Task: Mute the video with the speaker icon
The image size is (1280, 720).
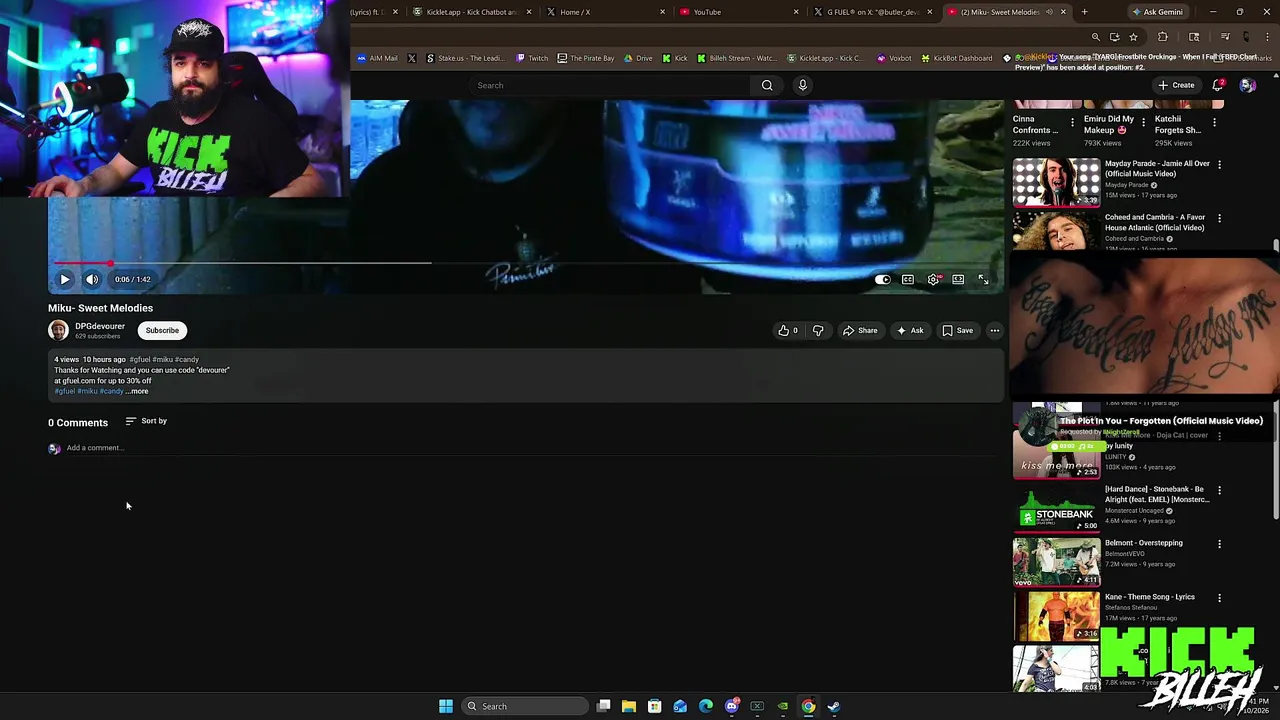Action: click(91, 280)
